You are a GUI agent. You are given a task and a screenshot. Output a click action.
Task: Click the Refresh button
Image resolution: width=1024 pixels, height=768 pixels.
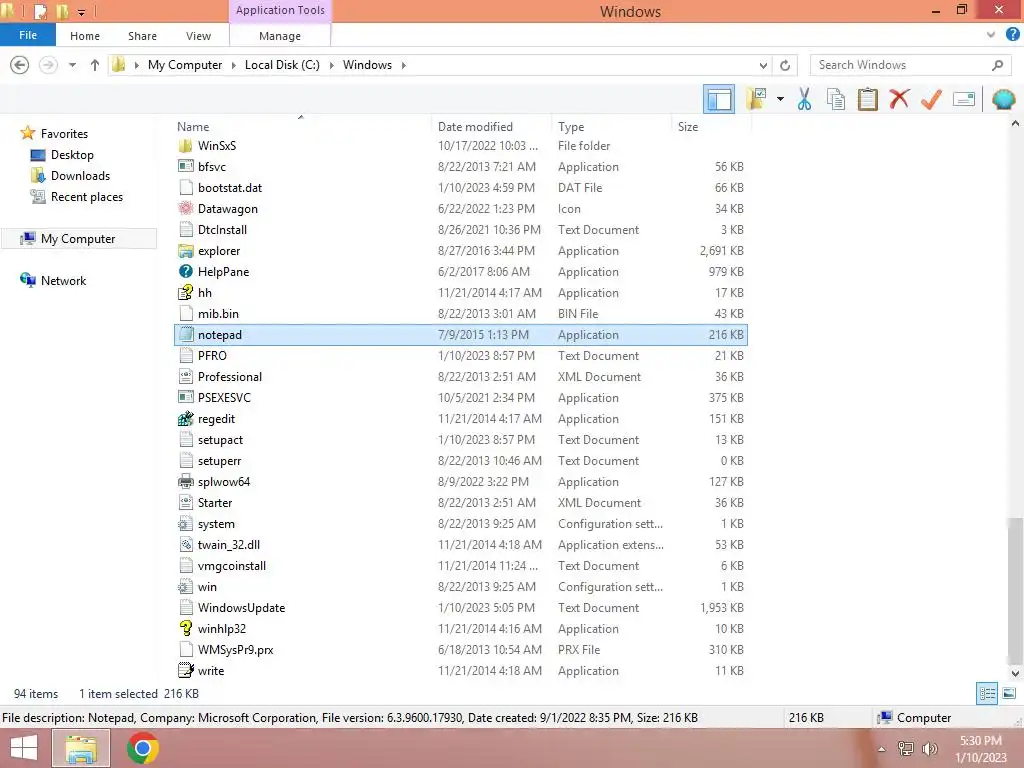(785, 65)
